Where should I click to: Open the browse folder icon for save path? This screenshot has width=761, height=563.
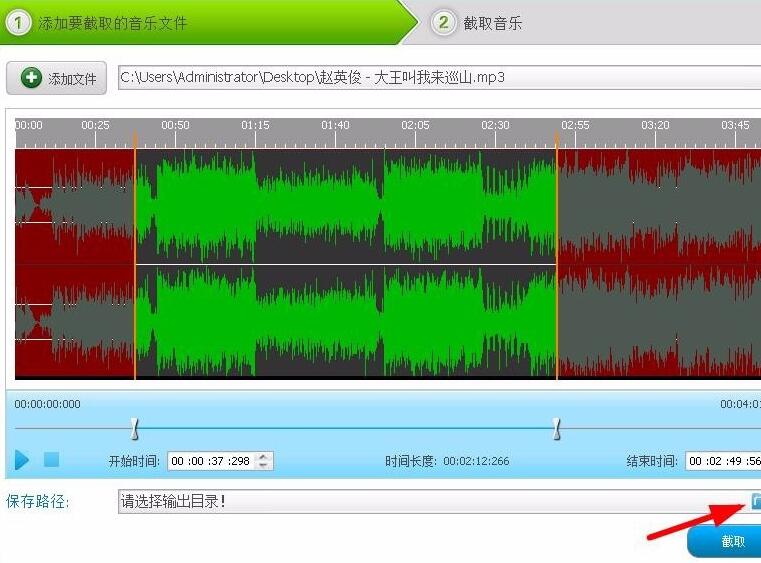click(x=755, y=501)
